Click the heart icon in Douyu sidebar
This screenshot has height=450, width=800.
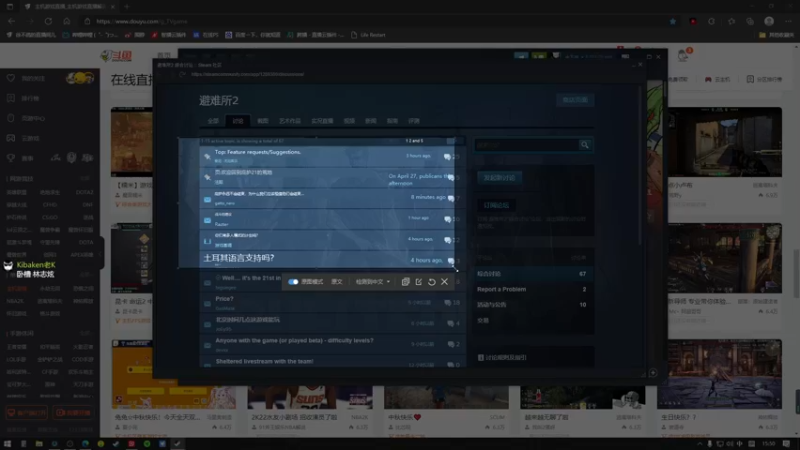tap(11, 78)
